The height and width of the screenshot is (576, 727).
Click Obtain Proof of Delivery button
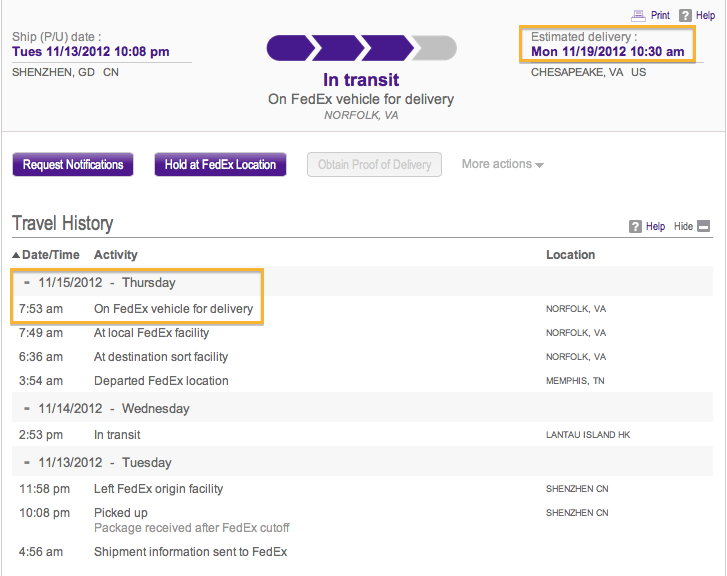(x=374, y=165)
